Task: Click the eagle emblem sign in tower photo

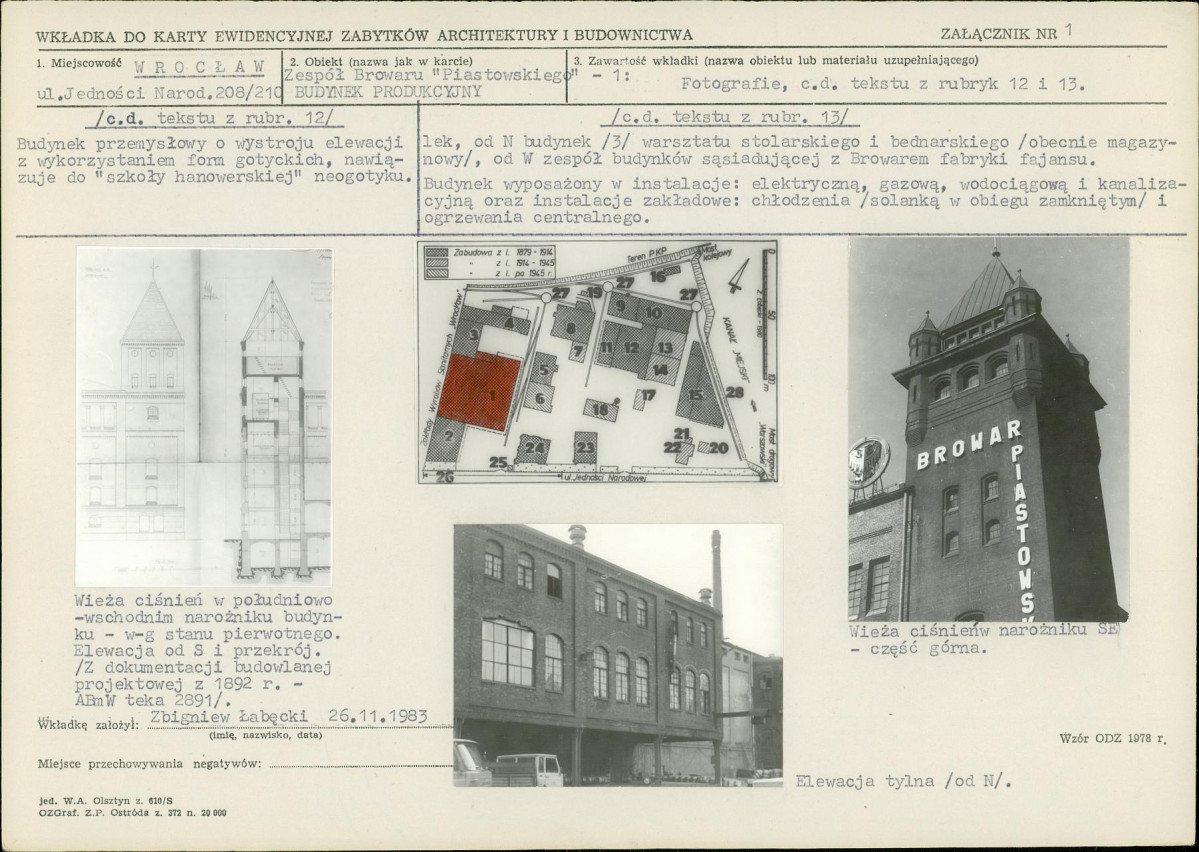Action: 869,461
